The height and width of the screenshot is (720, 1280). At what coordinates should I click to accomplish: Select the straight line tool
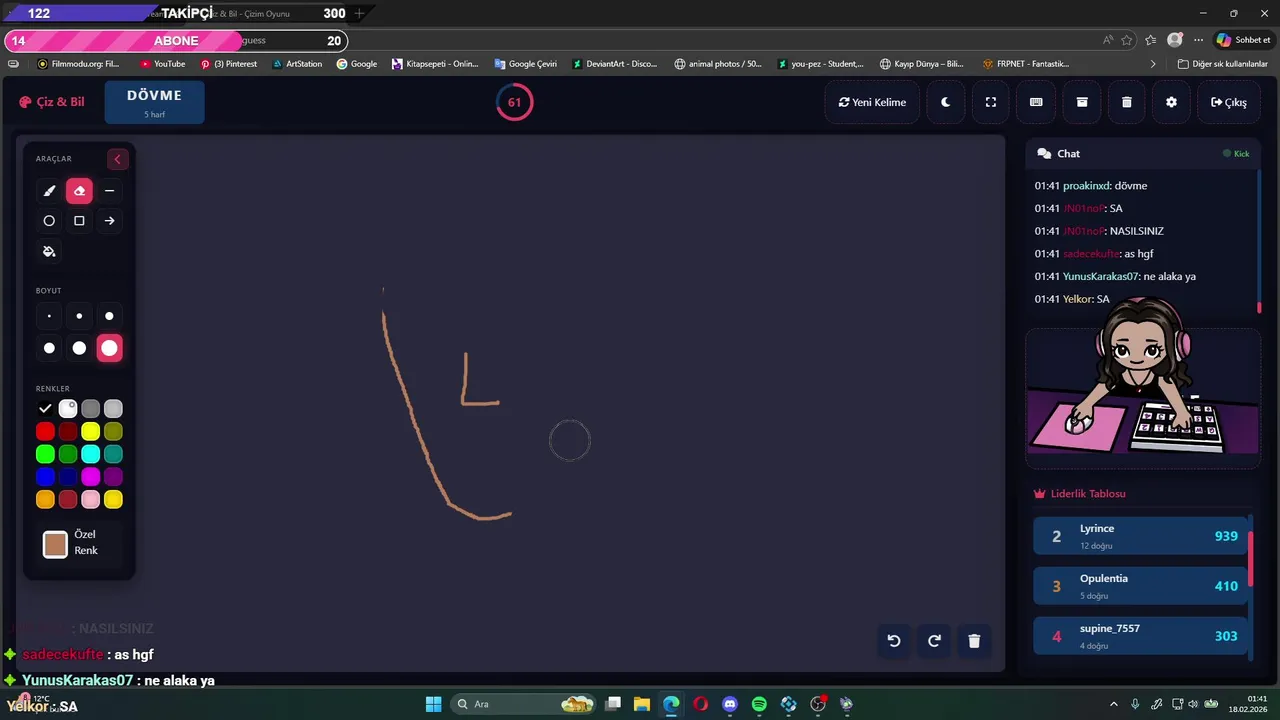[109, 191]
